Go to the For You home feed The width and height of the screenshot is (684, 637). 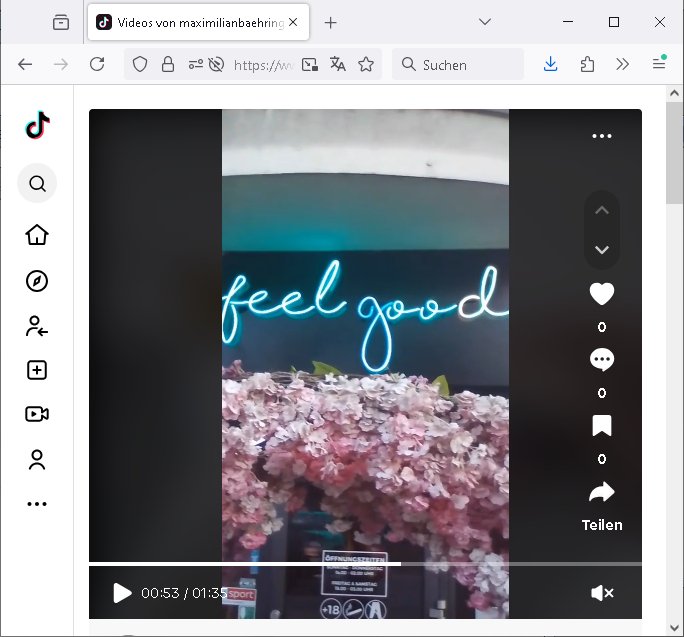[37, 235]
